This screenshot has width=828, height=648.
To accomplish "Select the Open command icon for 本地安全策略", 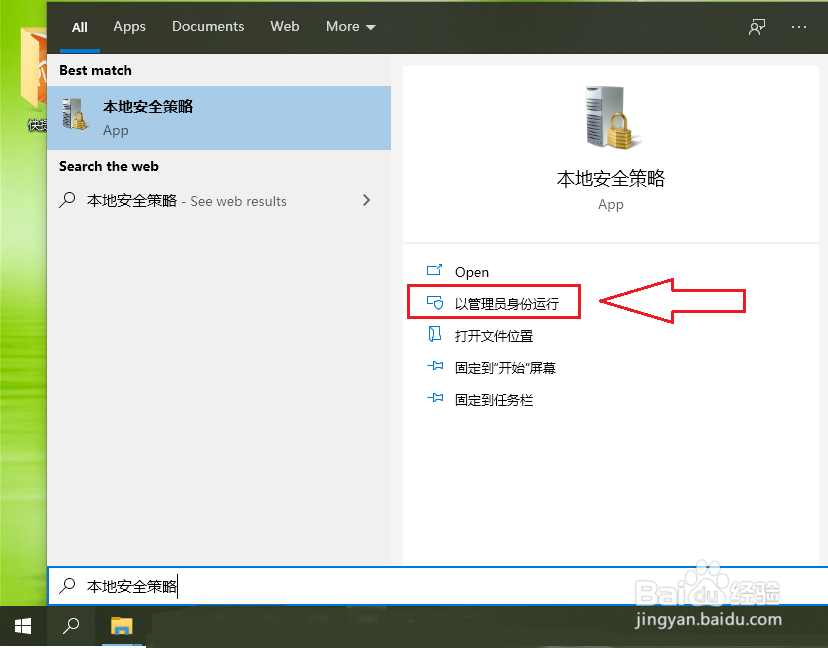I will [435, 271].
